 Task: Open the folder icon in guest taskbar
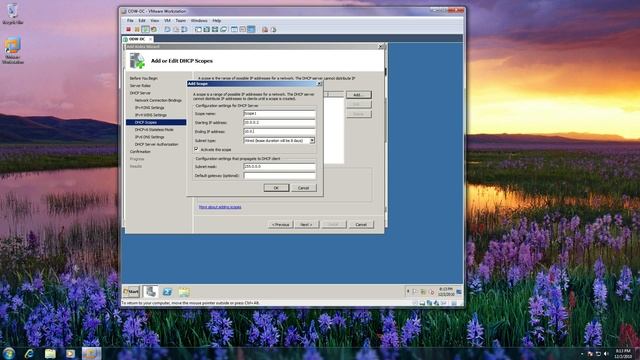click(184, 292)
